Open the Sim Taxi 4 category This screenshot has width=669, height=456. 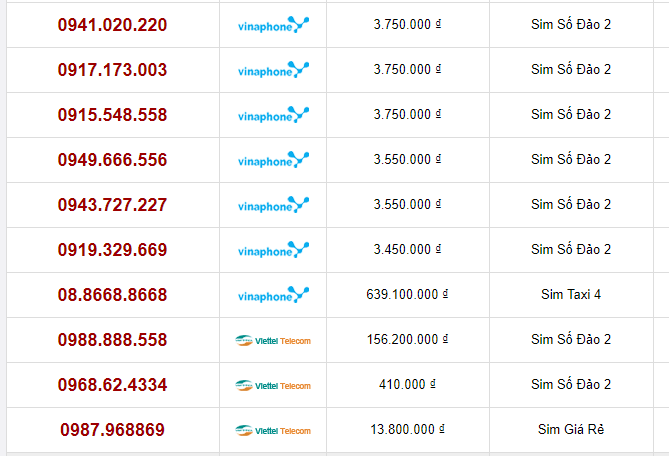coord(570,295)
